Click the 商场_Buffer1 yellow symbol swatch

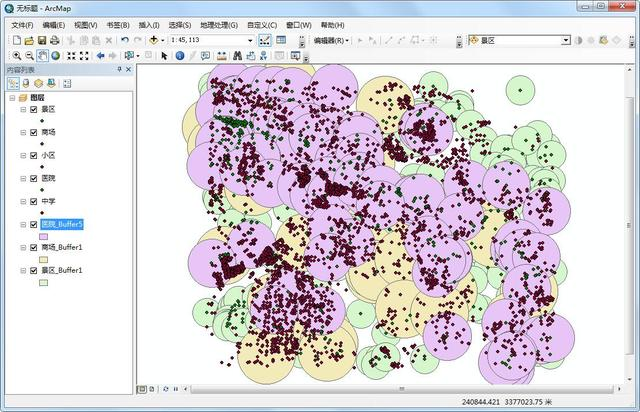(43, 259)
